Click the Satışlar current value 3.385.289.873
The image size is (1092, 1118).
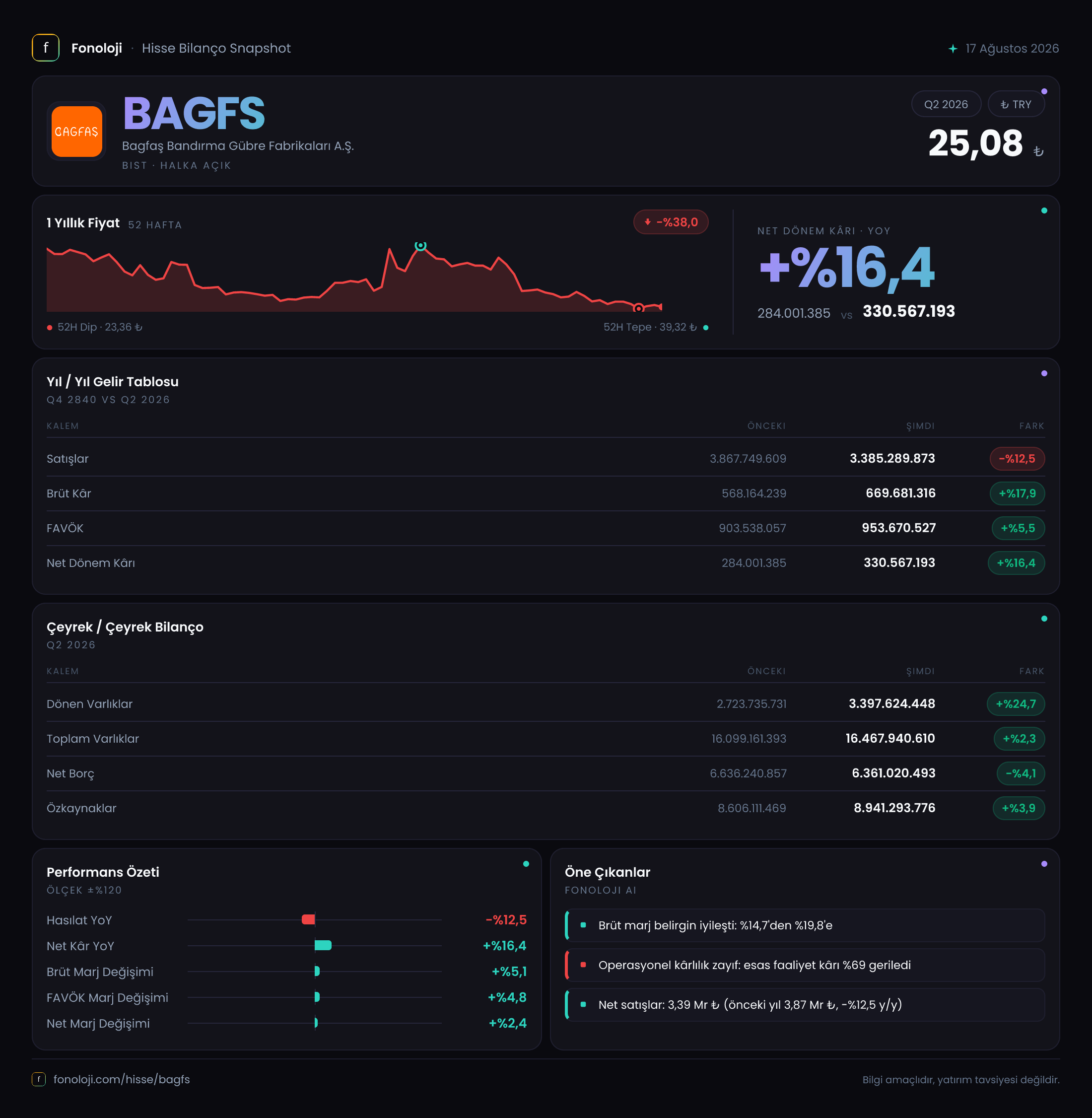click(x=892, y=458)
